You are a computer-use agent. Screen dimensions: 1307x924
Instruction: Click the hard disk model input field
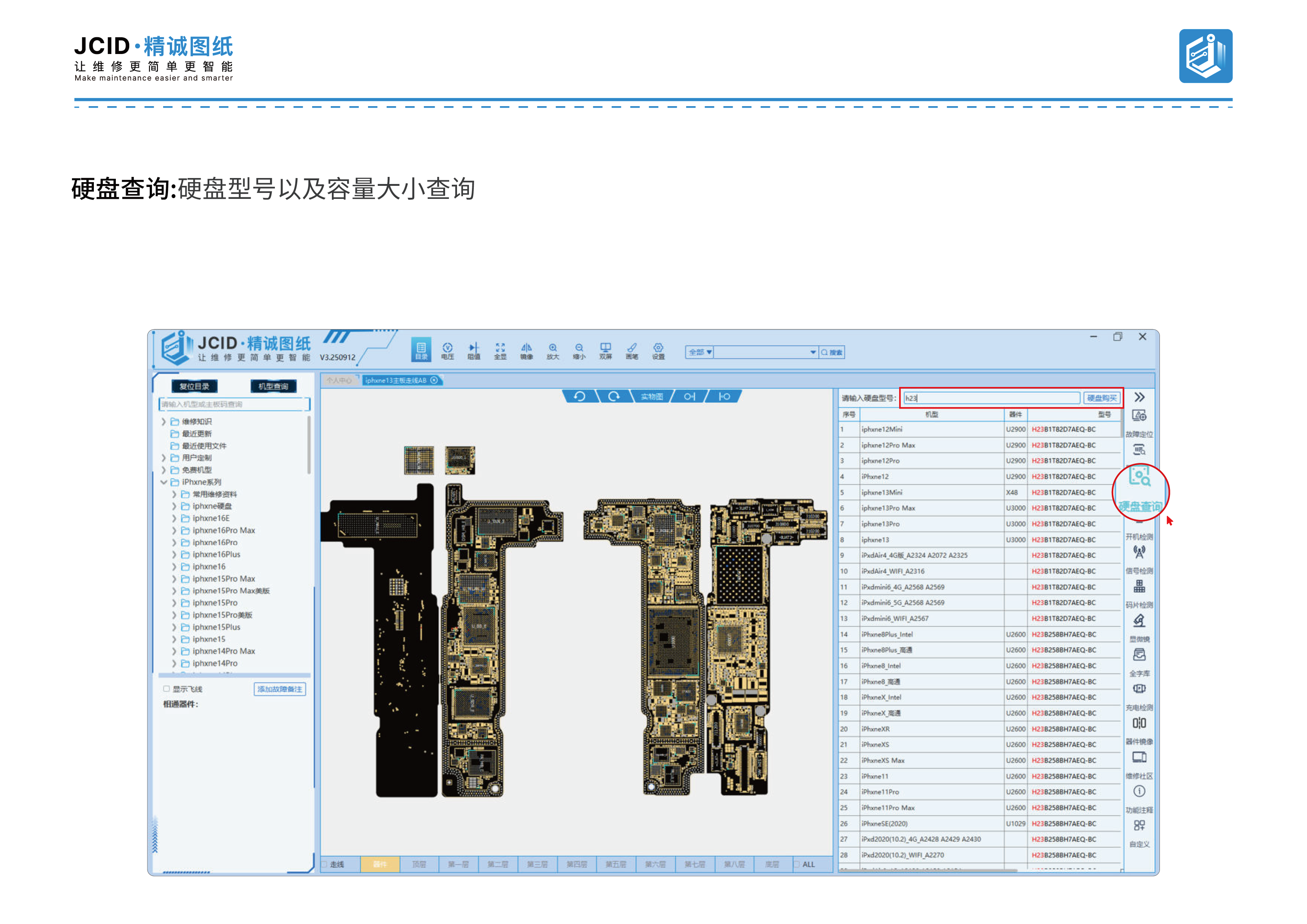pos(992,398)
